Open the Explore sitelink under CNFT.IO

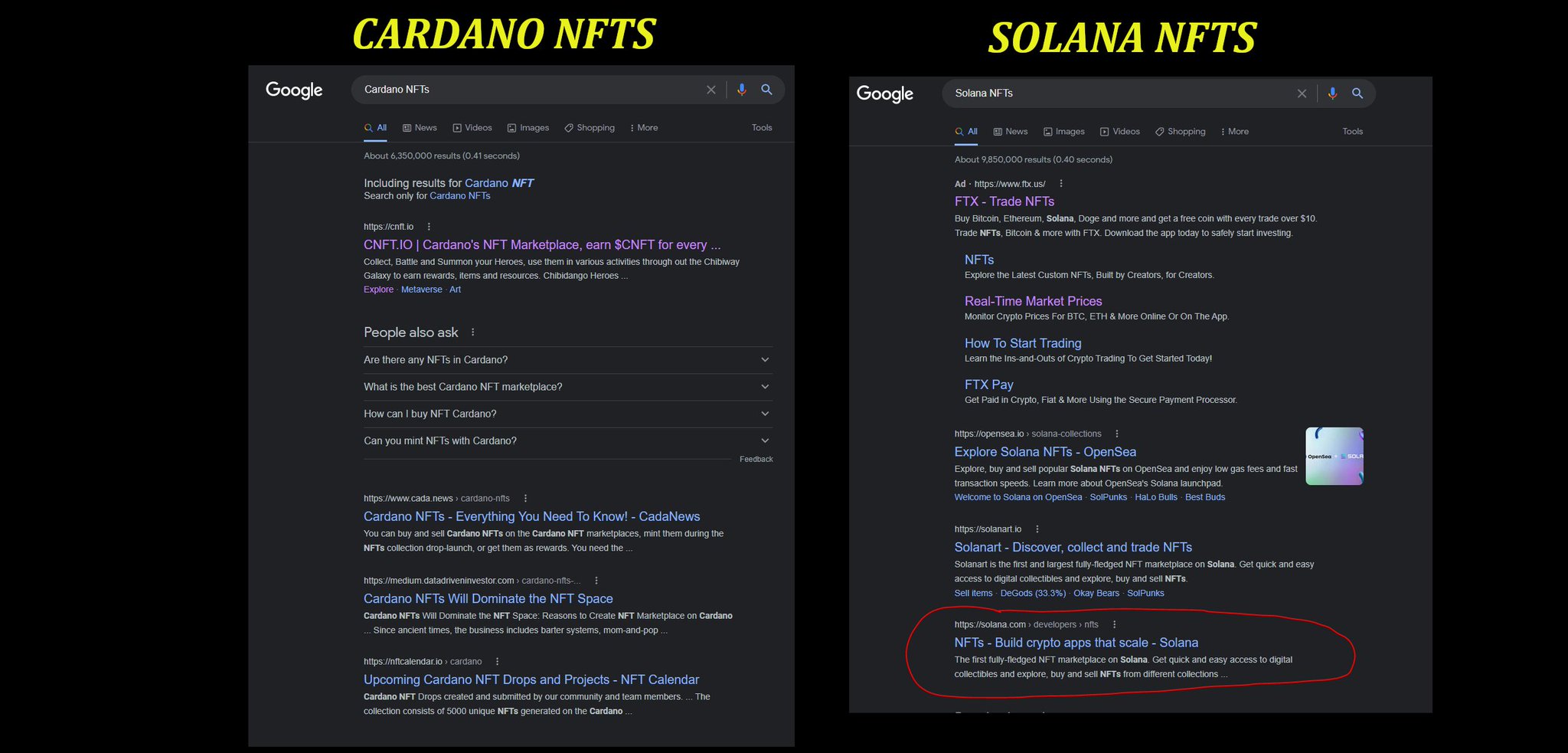click(x=378, y=290)
